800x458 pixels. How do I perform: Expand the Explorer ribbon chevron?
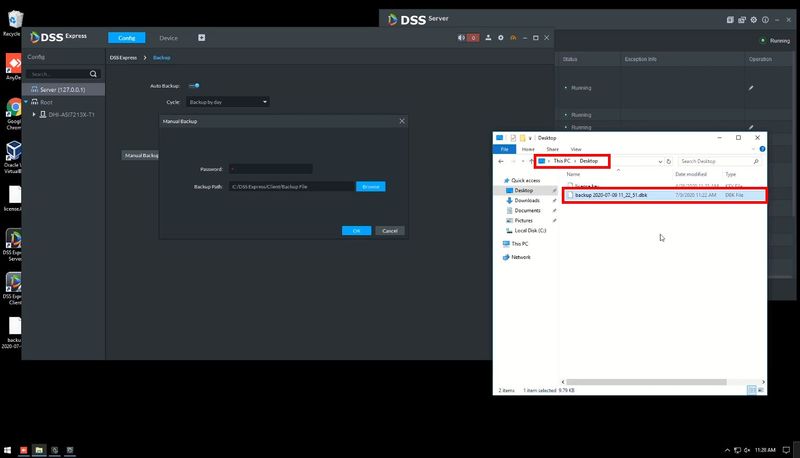tap(754, 149)
